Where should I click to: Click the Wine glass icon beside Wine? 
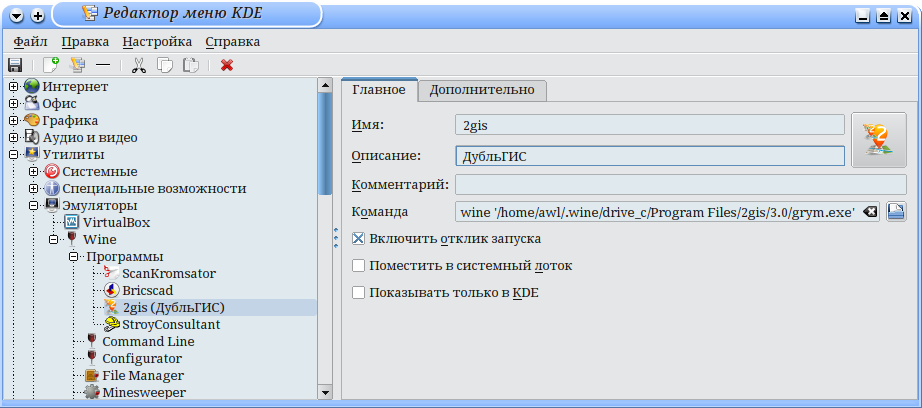72,239
